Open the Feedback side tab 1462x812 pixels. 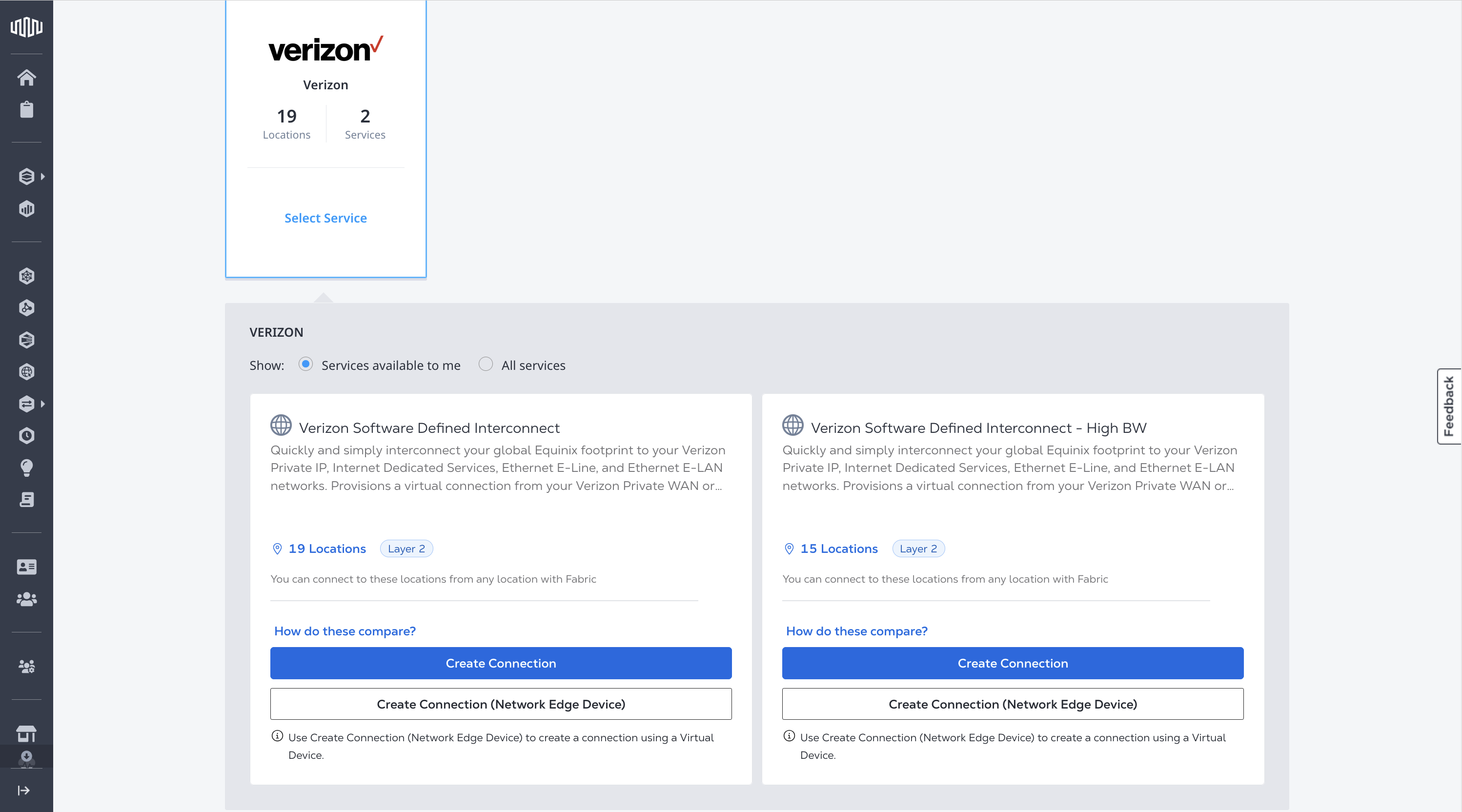point(1449,406)
